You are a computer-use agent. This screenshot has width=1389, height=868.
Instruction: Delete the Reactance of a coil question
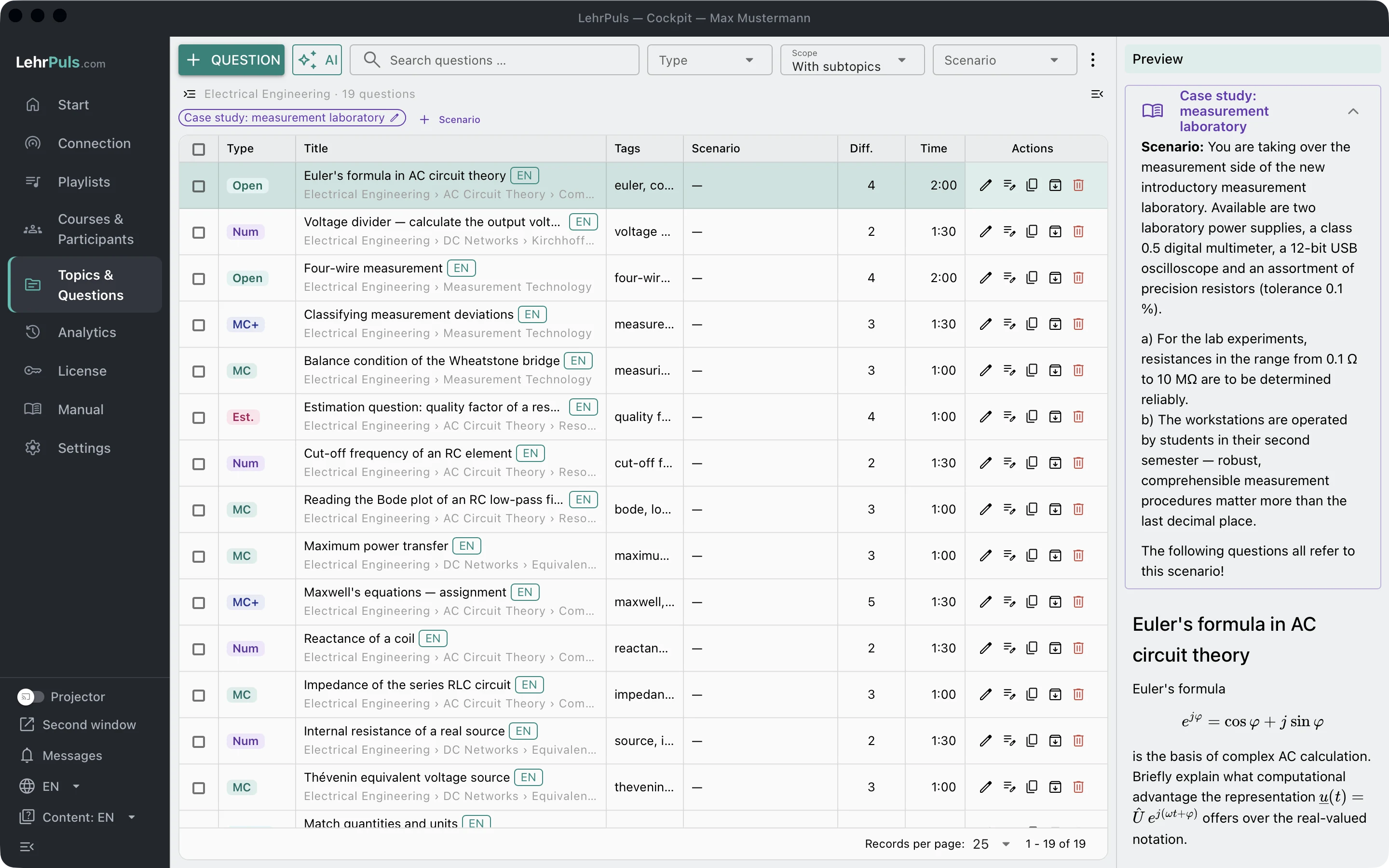tap(1078, 648)
